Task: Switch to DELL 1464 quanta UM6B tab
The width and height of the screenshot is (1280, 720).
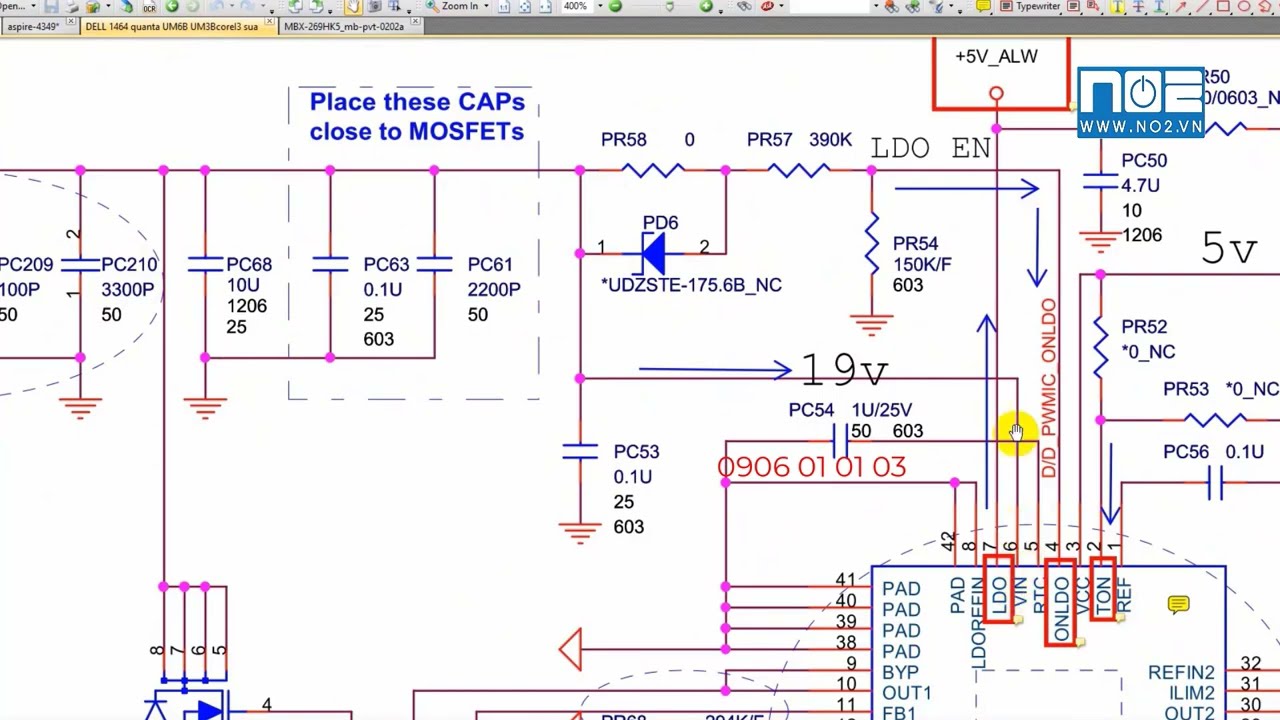Action: click(170, 26)
